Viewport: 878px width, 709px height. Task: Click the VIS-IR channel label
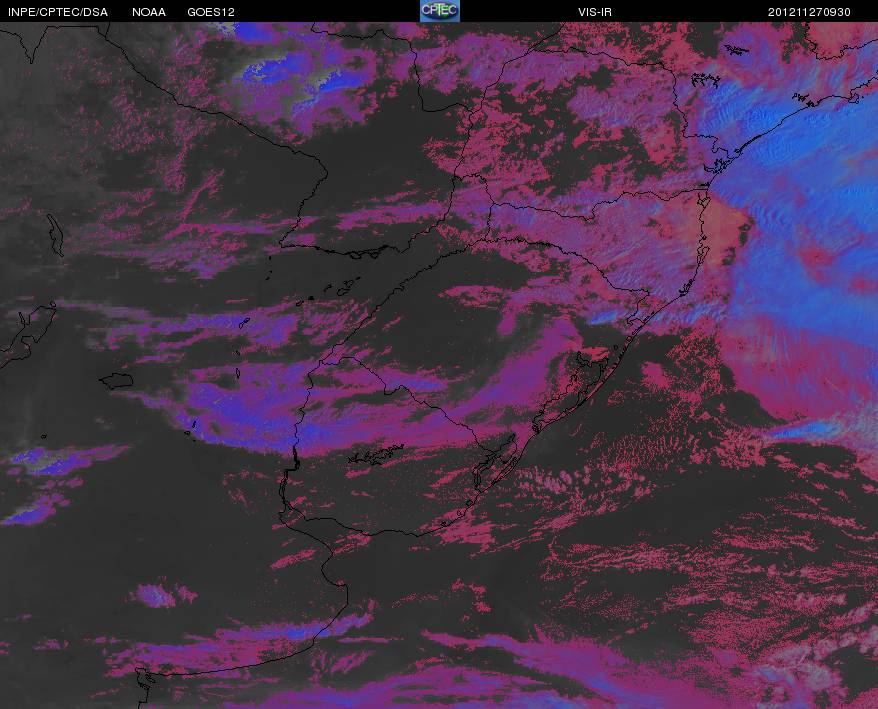point(595,12)
